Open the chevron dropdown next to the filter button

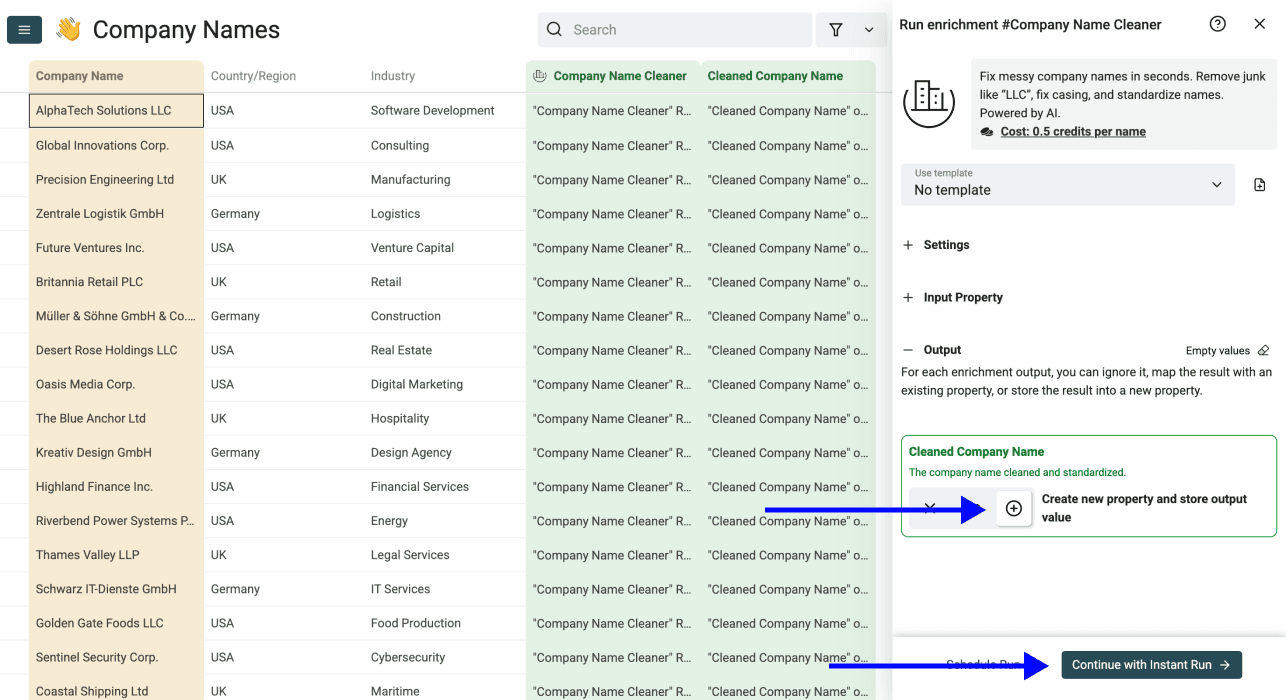point(869,30)
